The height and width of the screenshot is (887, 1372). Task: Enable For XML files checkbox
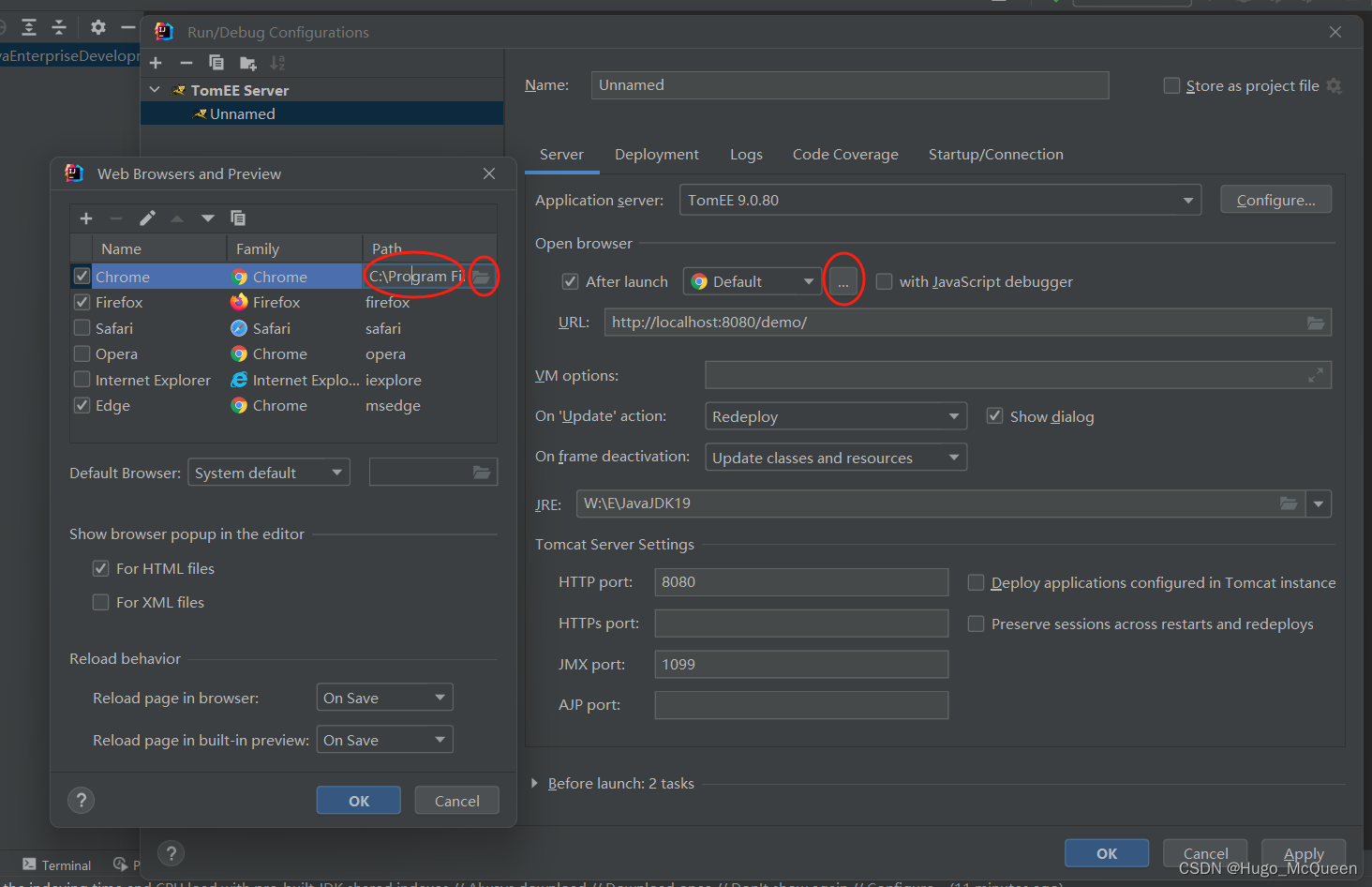coord(101,602)
